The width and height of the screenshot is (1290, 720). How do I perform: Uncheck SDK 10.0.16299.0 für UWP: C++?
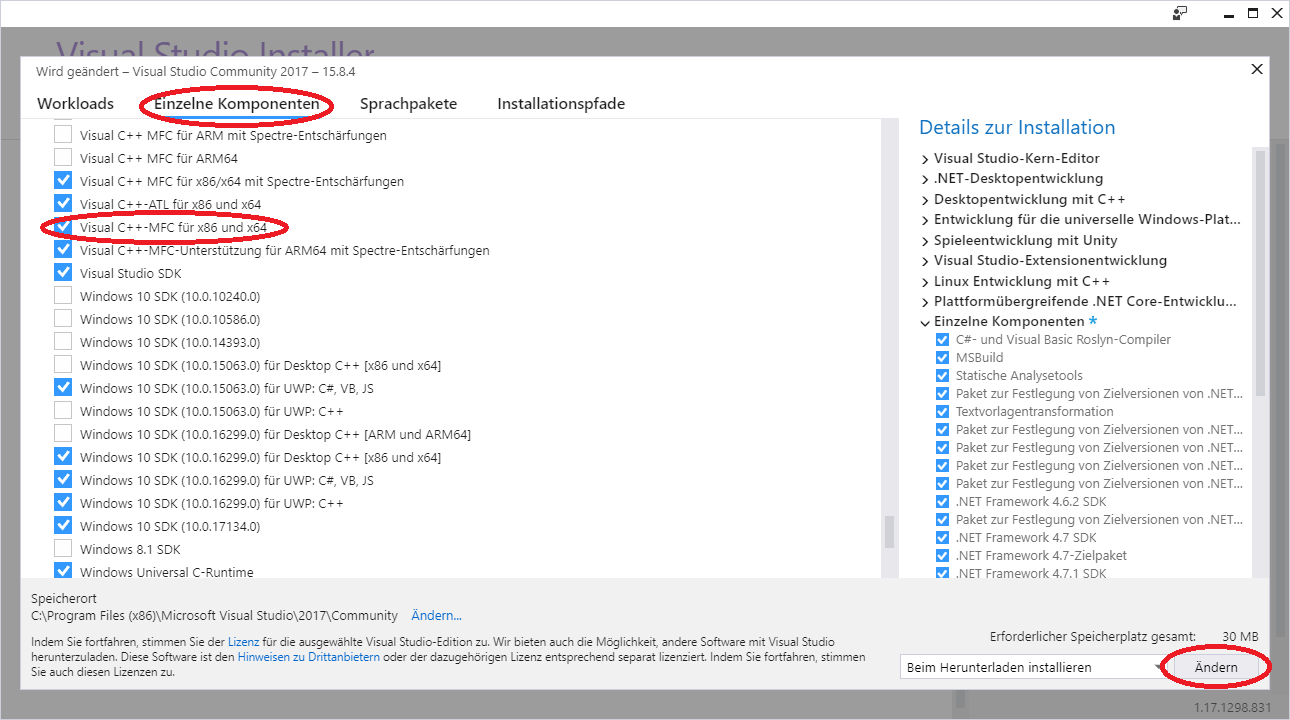click(63, 503)
